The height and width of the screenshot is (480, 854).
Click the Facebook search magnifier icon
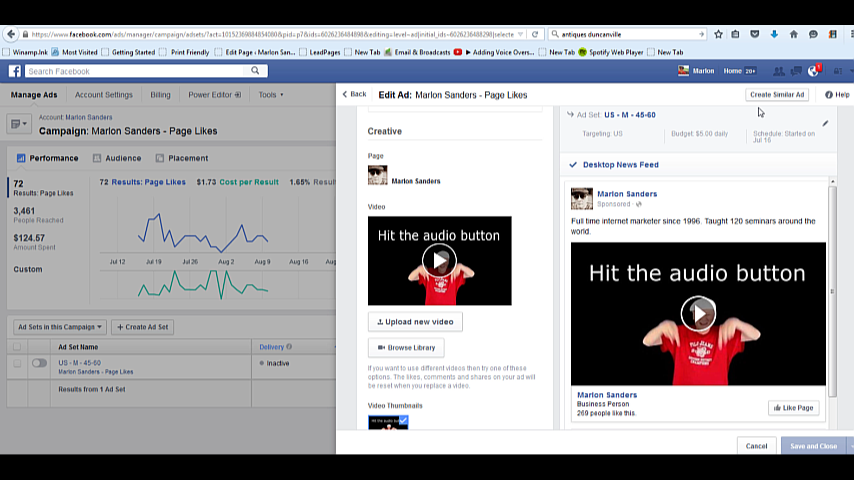(x=255, y=71)
